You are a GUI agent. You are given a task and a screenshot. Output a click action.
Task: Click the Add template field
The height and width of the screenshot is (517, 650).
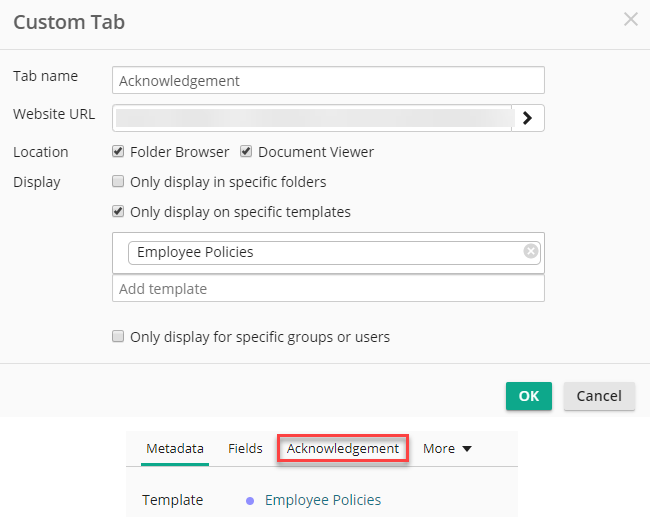click(x=328, y=289)
